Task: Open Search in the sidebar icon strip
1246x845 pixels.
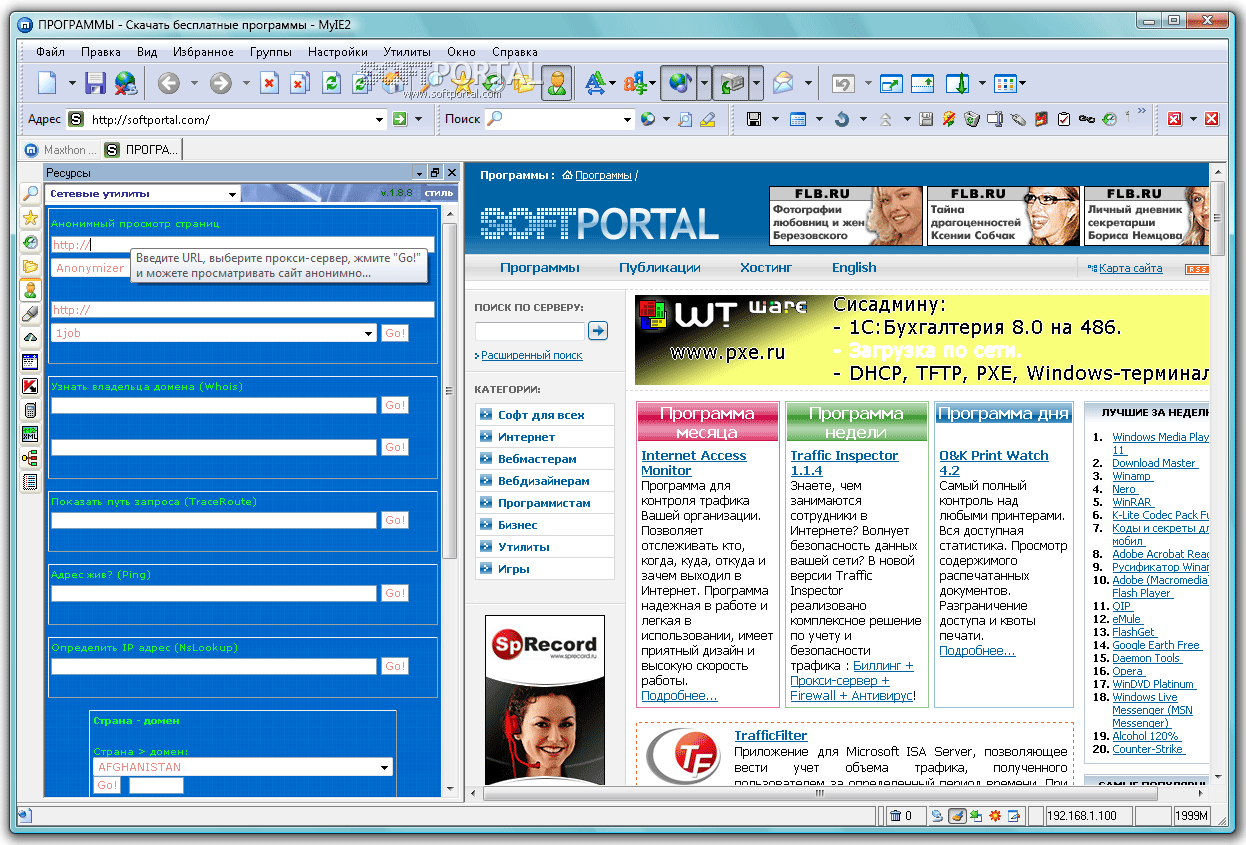Action: [30, 194]
